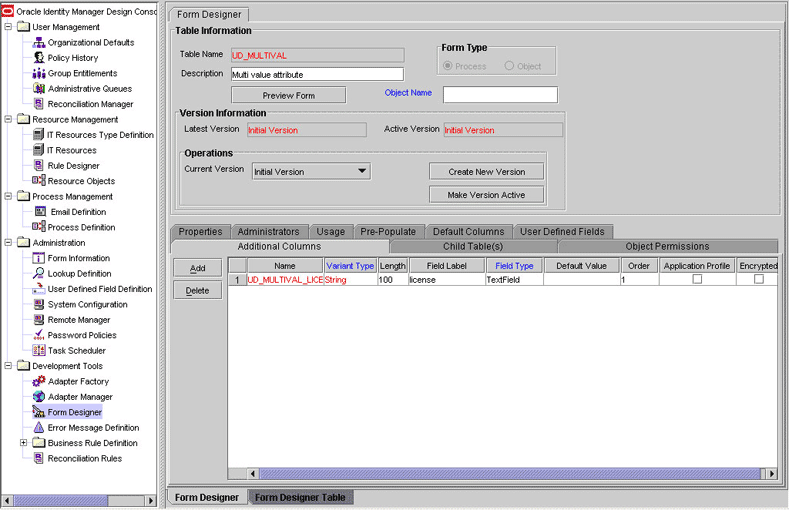Image resolution: width=789 pixels, height=510 pixels.
Task: Toggle Application Profile checkbox for license row
Action: pos(697,279)
